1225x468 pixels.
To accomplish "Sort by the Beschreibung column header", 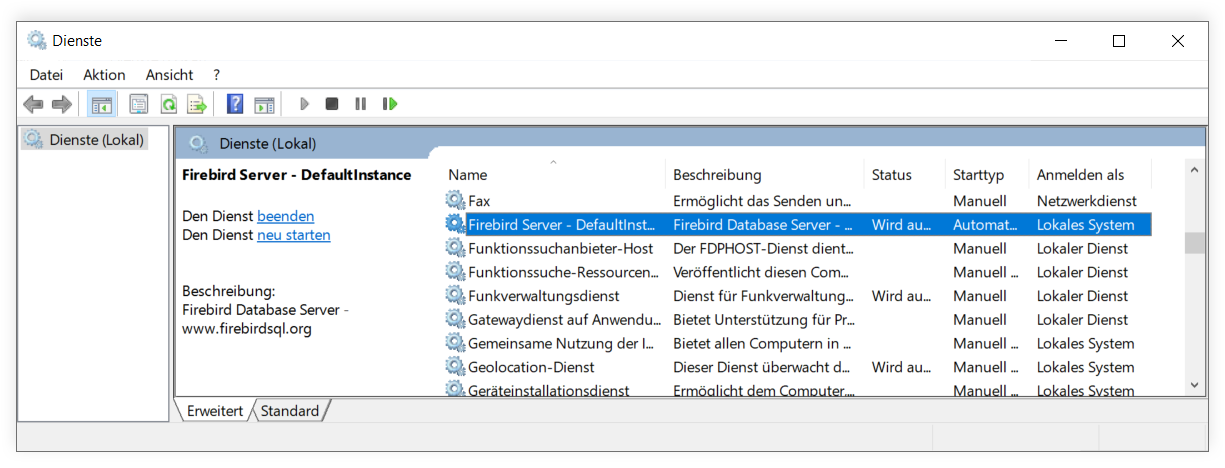I will 765,175.
